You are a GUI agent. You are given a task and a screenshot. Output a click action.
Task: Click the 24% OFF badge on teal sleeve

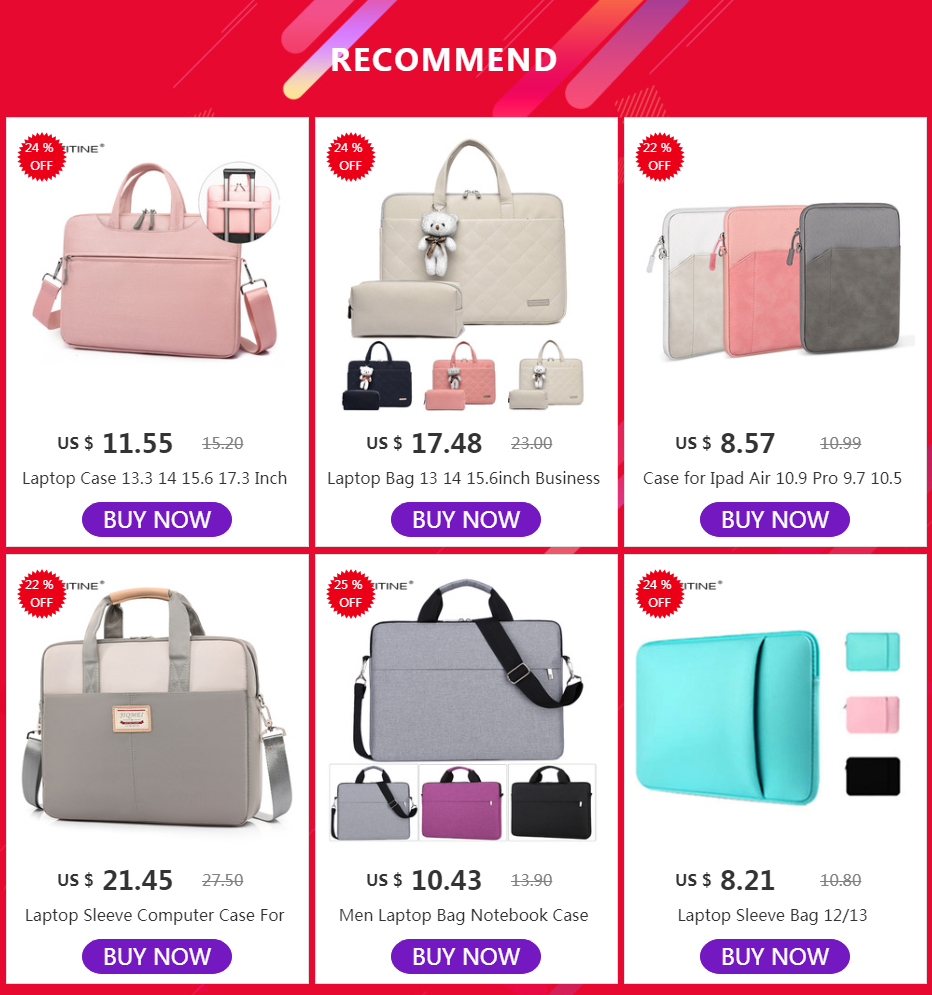[659, 594]
